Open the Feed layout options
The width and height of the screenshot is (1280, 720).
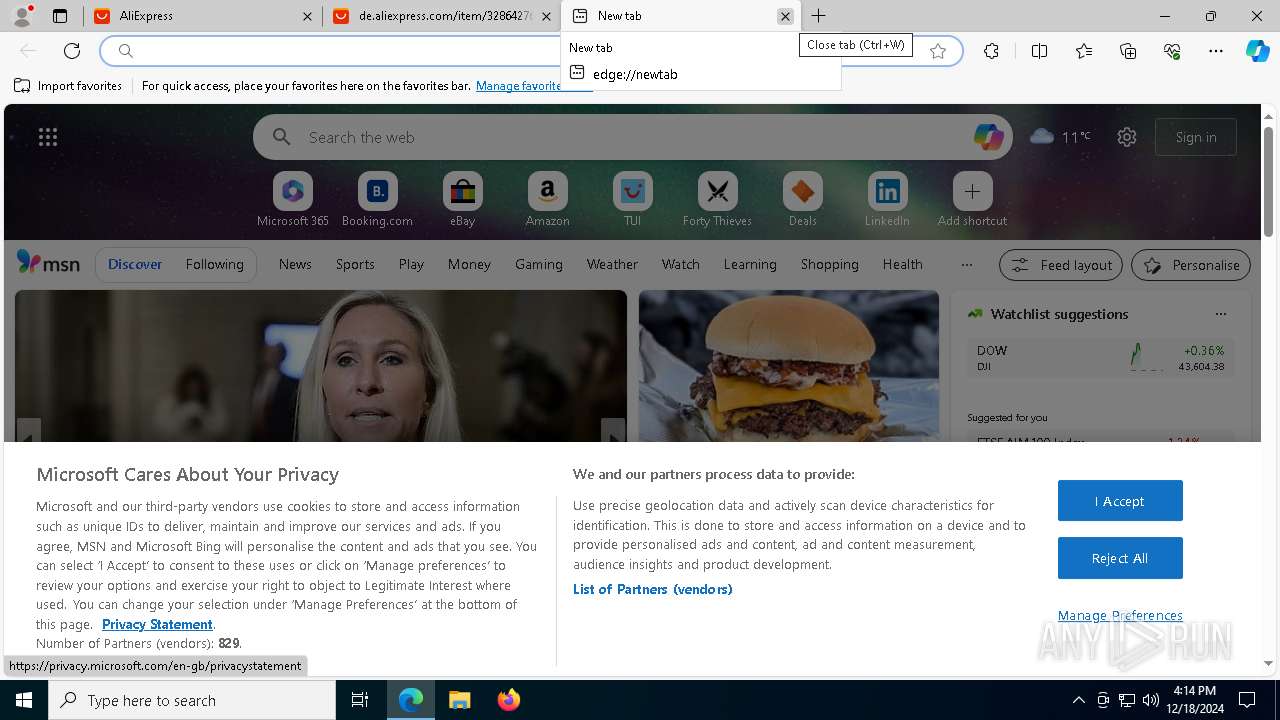coord(1061,265)
